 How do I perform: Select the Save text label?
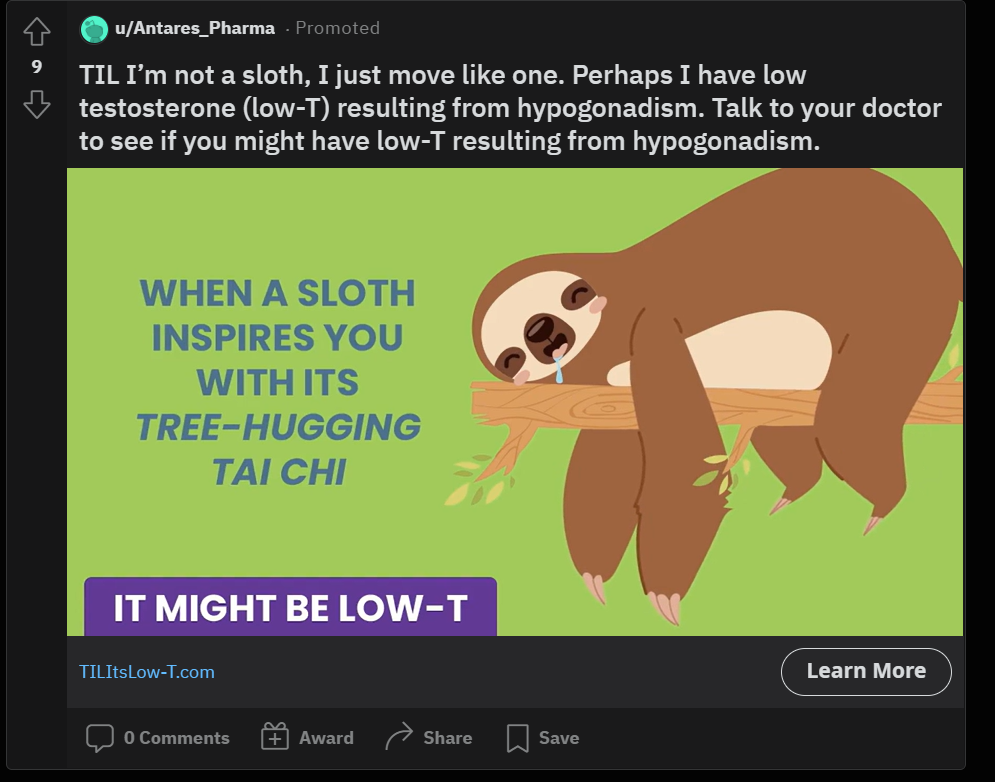tap(559, 738)
